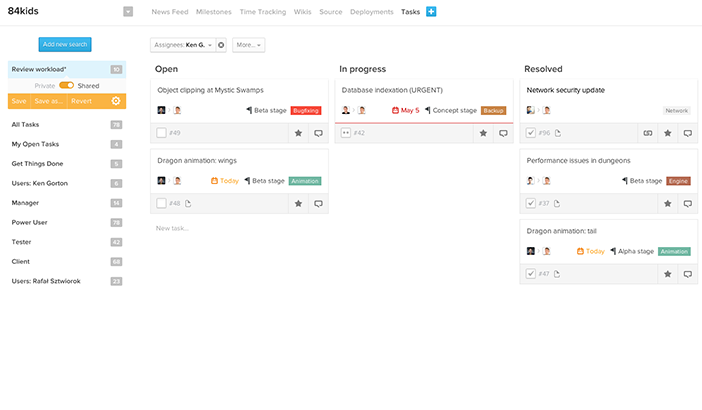The width and height of the screenshot is (702, 410).
Task: Open saved search settings gear icon
Action: click(116, 101)
